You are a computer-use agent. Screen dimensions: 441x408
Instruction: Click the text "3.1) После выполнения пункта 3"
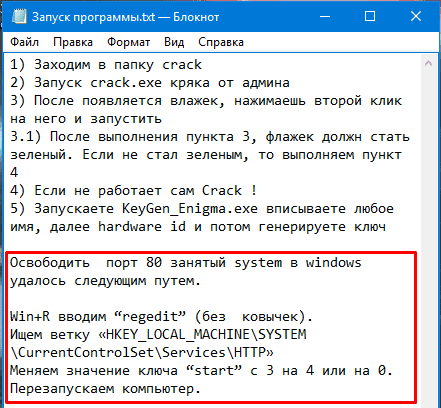pos(130,137)
